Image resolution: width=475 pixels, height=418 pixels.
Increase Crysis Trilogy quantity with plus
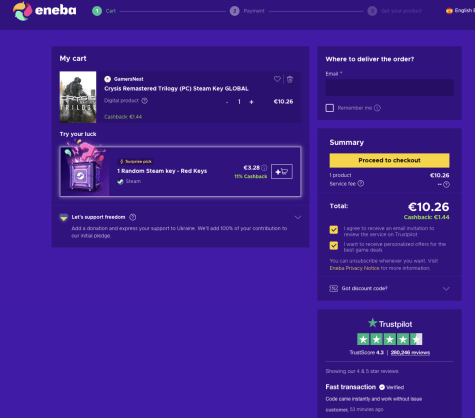click(x=251, y=102)
